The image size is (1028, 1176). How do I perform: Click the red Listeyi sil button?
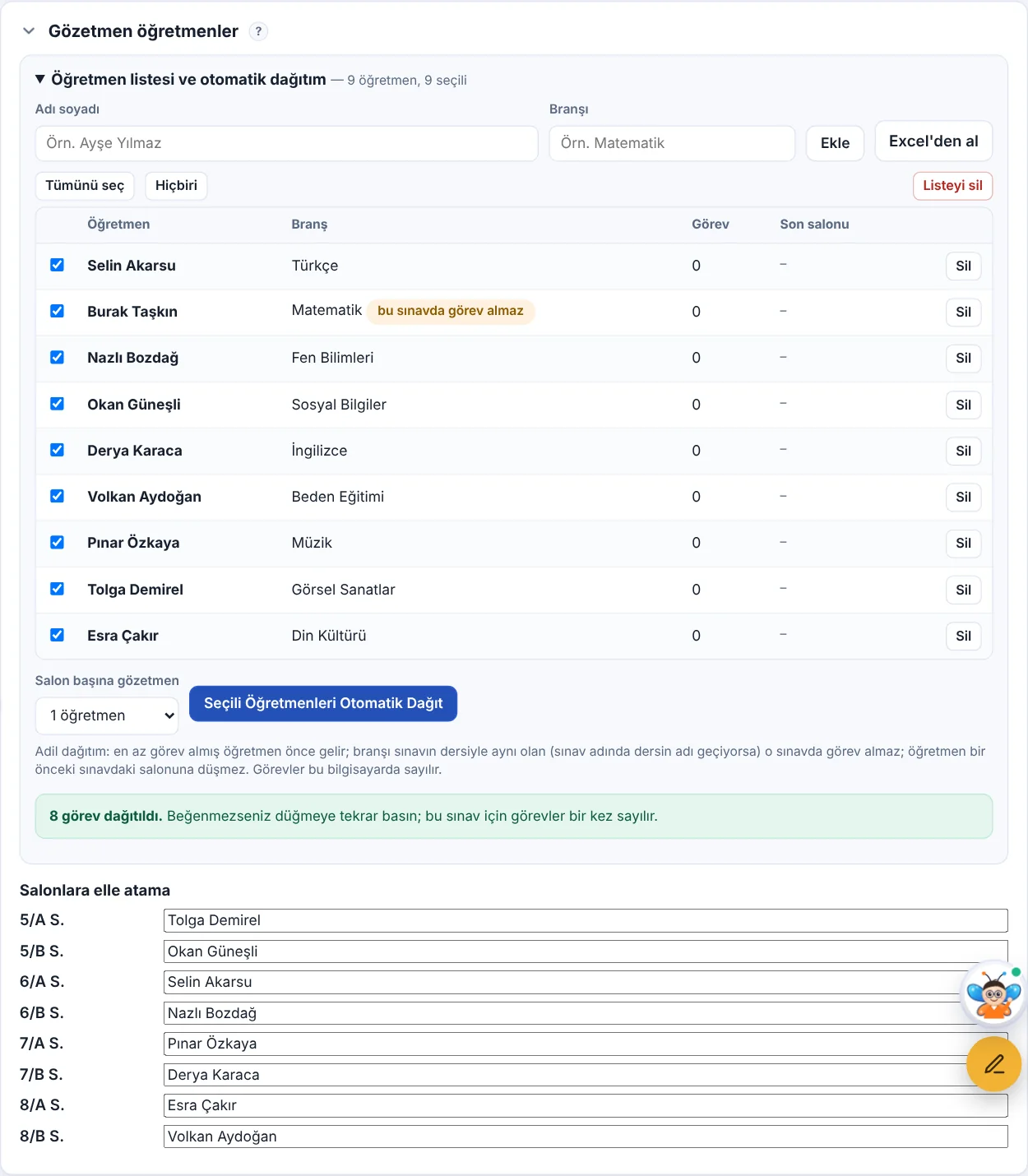click(952, 186)
